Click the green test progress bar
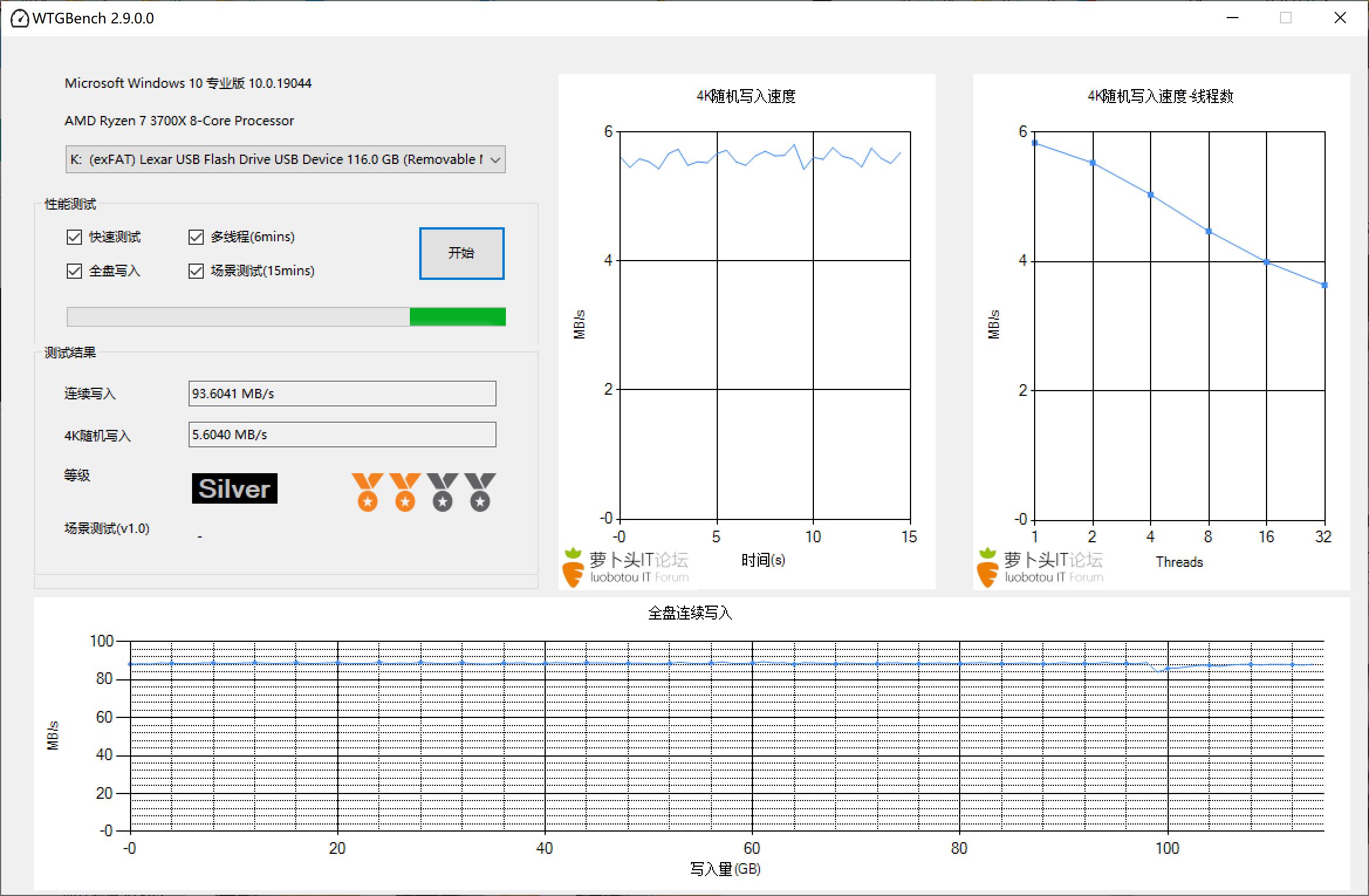The height and width of the screenshot is (896, 1369). pos(286,317)
